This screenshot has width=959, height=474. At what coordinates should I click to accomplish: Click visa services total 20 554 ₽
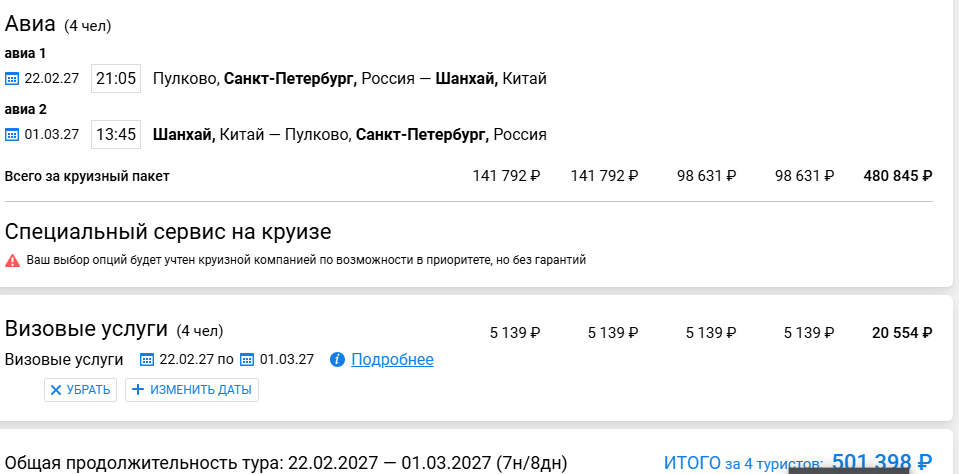[902, 333]
